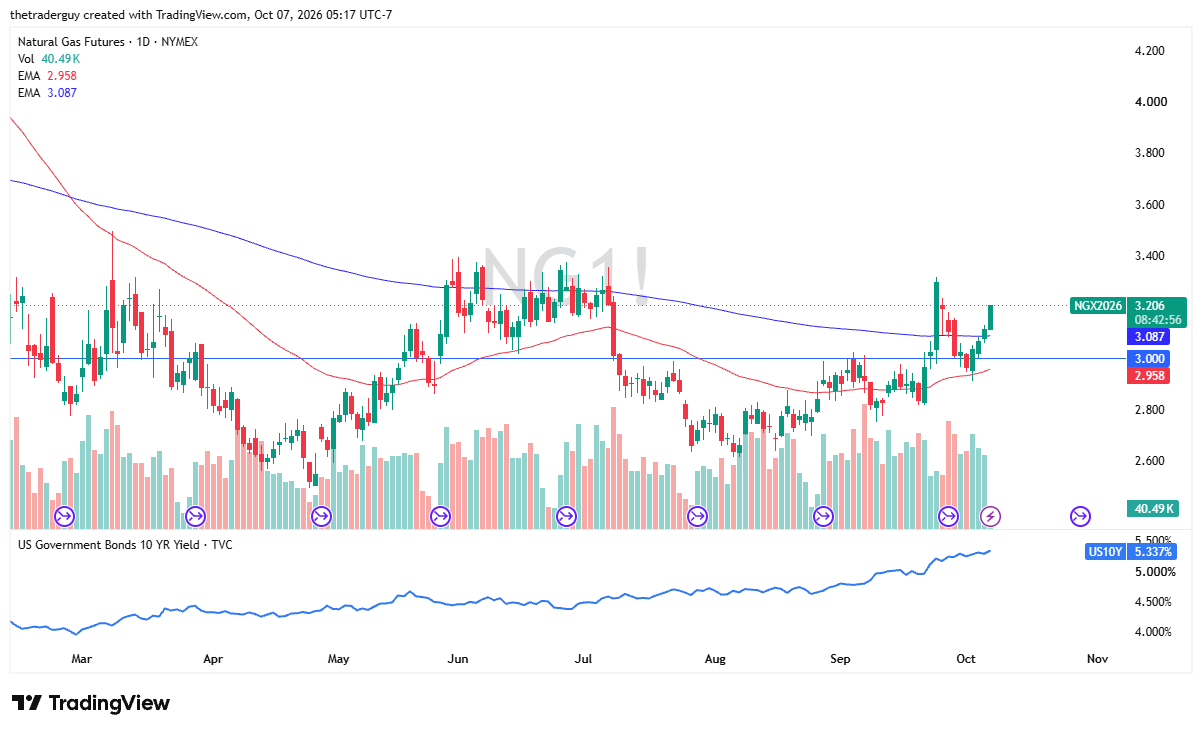Open the contract rollover marker just before Oct
This screenshot has width=1202, height=733.
pos(948,516)
